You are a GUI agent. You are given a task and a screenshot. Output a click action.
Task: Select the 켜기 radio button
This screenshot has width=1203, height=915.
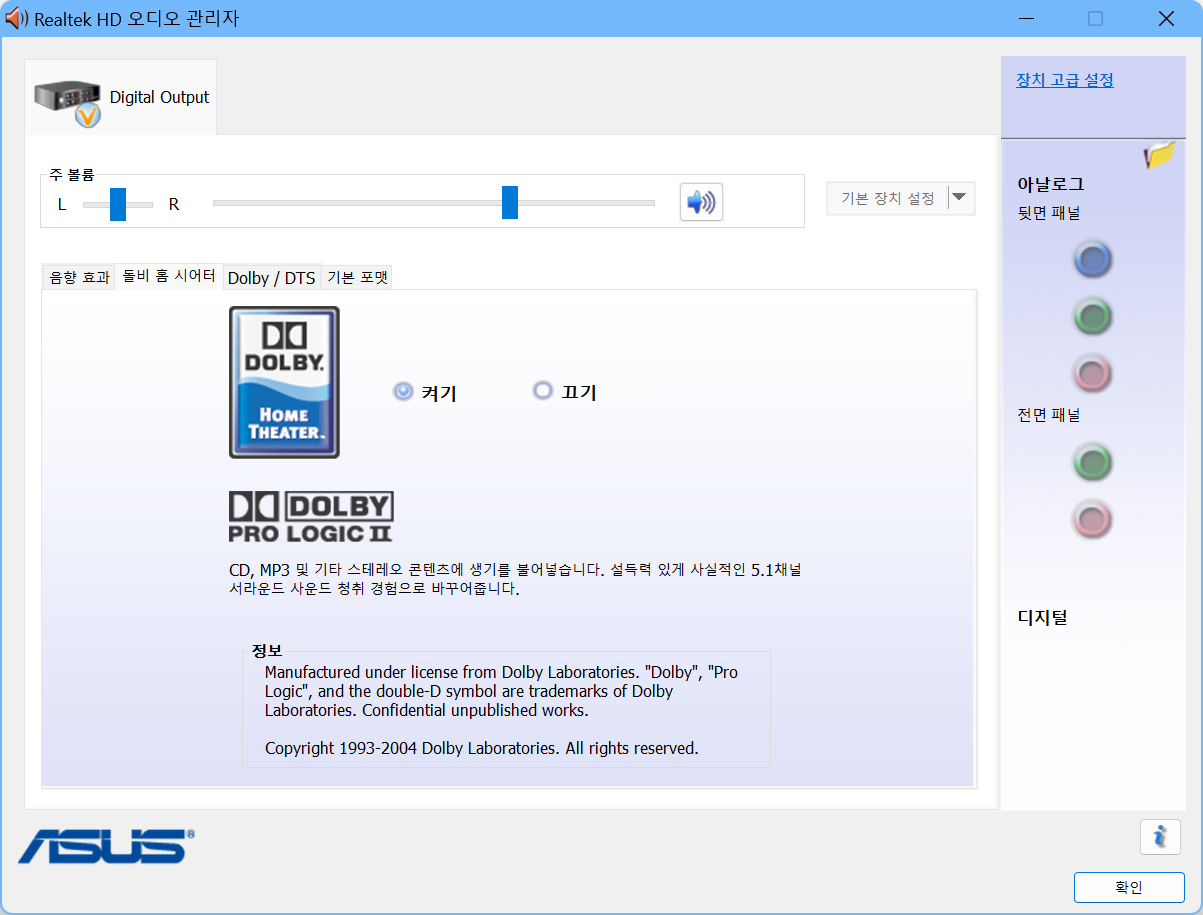(x=403, y=392)
